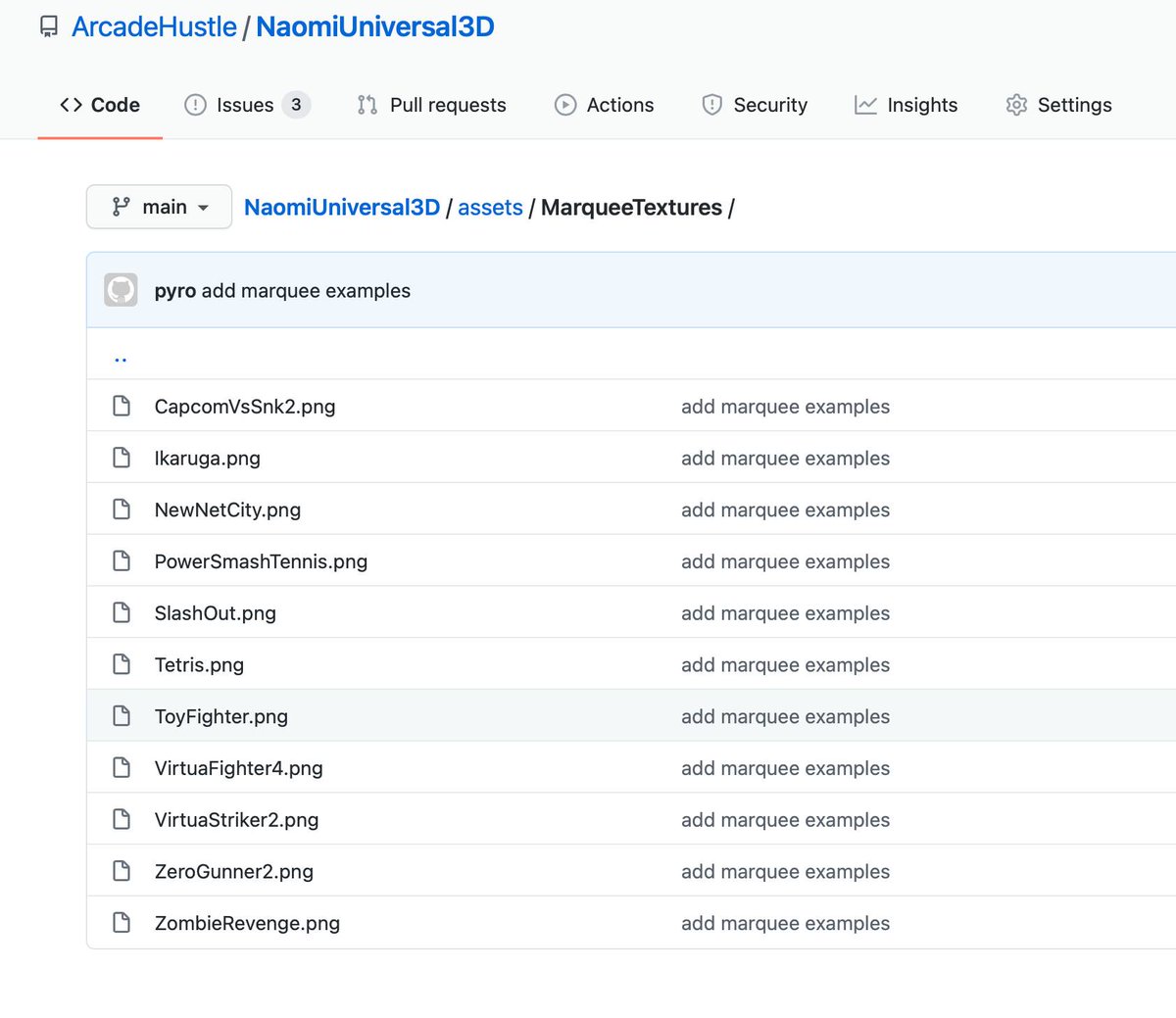The width and height of the screenshot is (1176, 1018).
Task: Click file icon beside PowerSmashTennis.png
Action: pyautogui.click(x=122, y=560)
